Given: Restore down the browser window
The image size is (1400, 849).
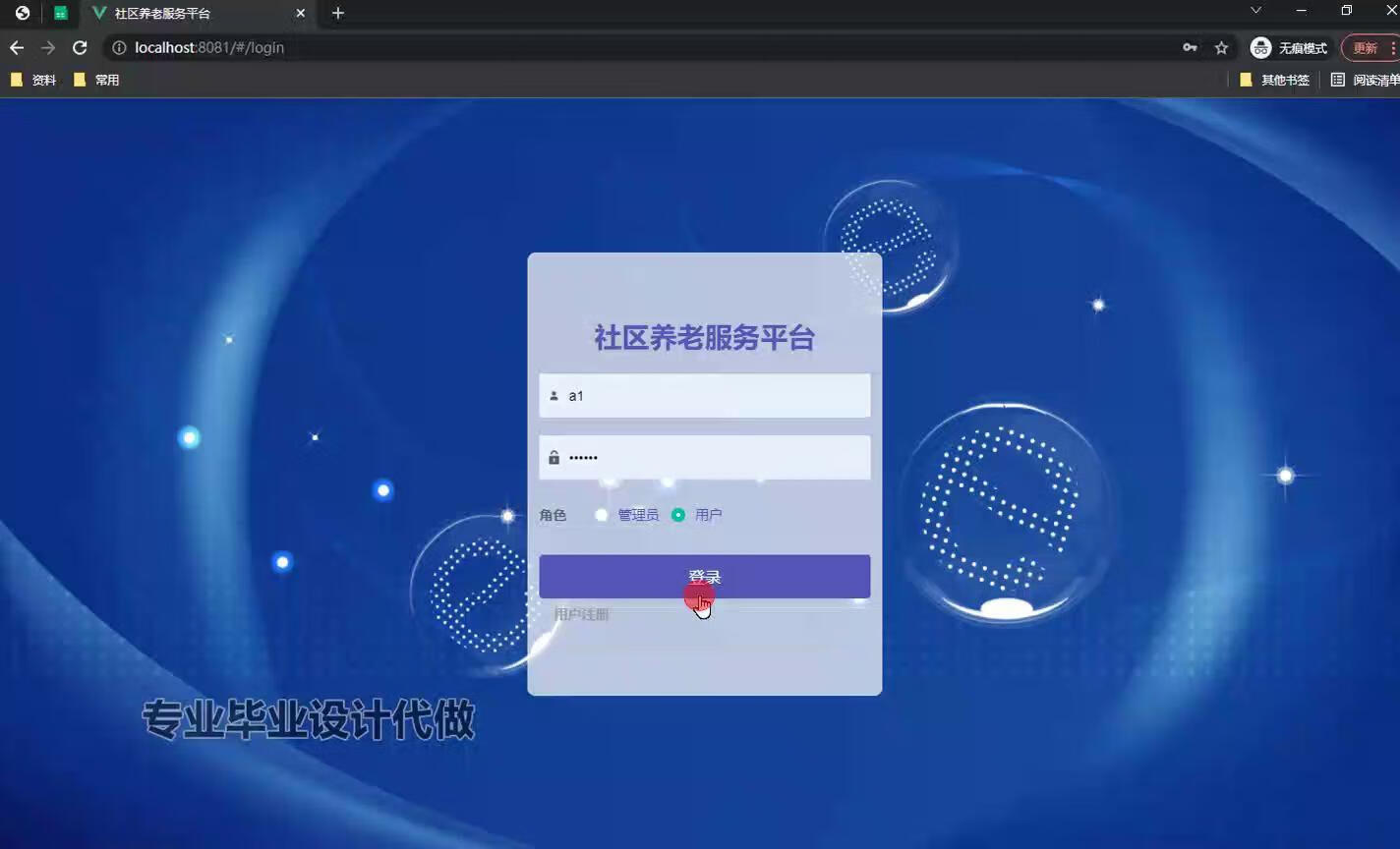Looking at the screenshot, I should coord(1347,10).
